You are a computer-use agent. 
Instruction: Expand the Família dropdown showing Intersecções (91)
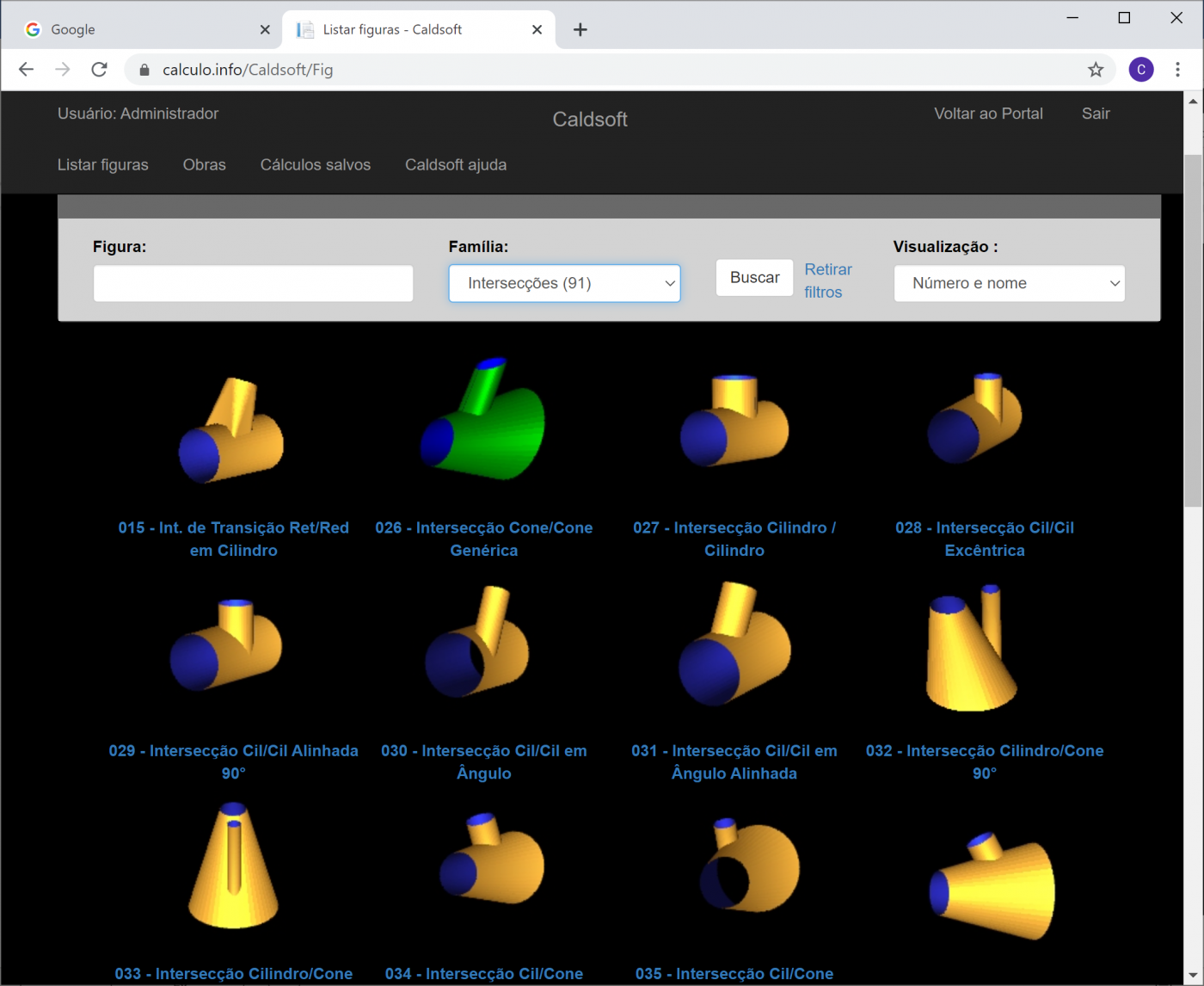pos(564,283)
